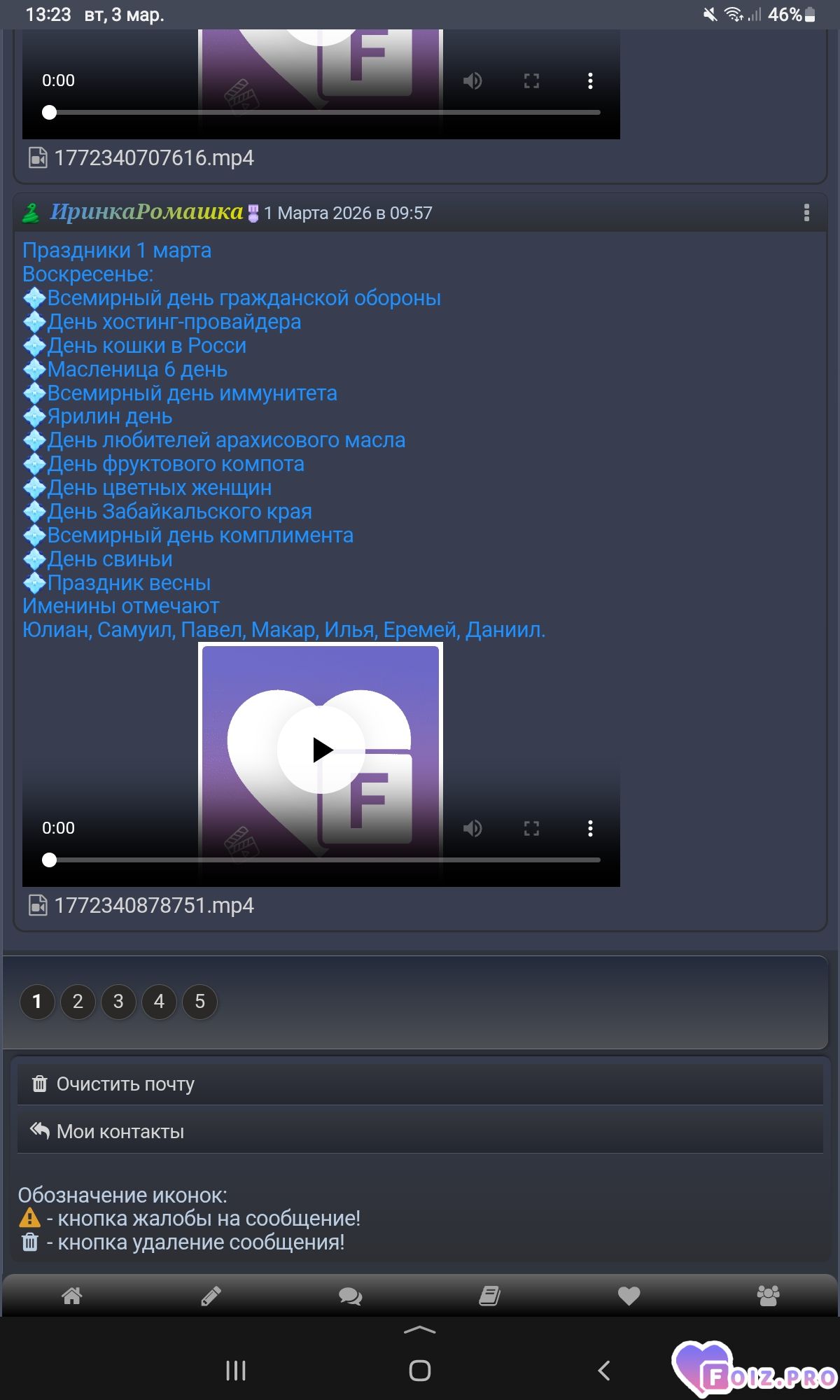Image resolution: width=840 pixels, height=1400 pixels.
Task: Open chat bubbles icon in bottom bar
Action: pos(350,1296)
